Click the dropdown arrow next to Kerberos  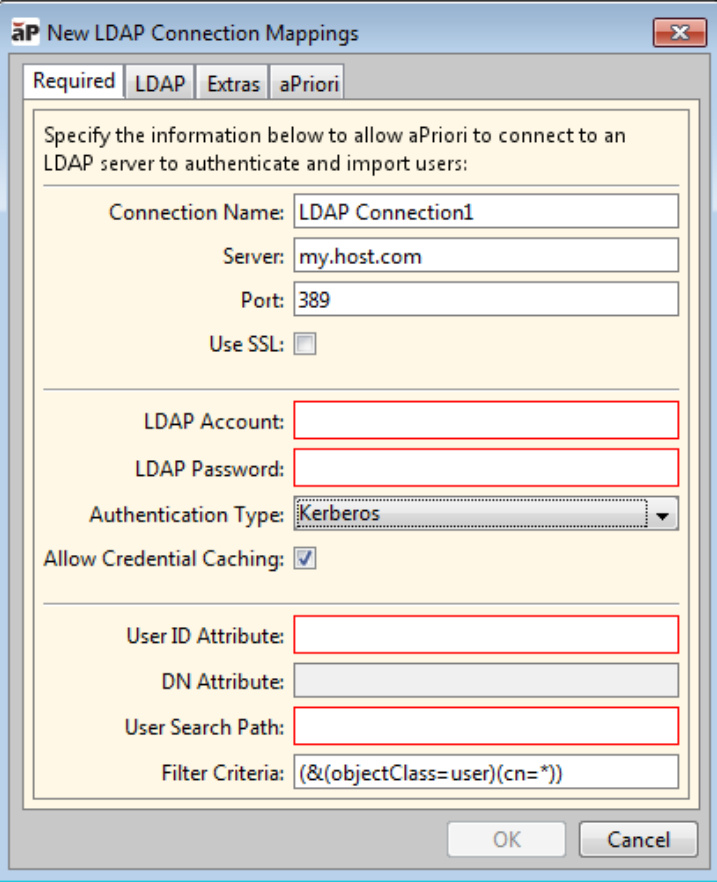click(x=662, y=515)
